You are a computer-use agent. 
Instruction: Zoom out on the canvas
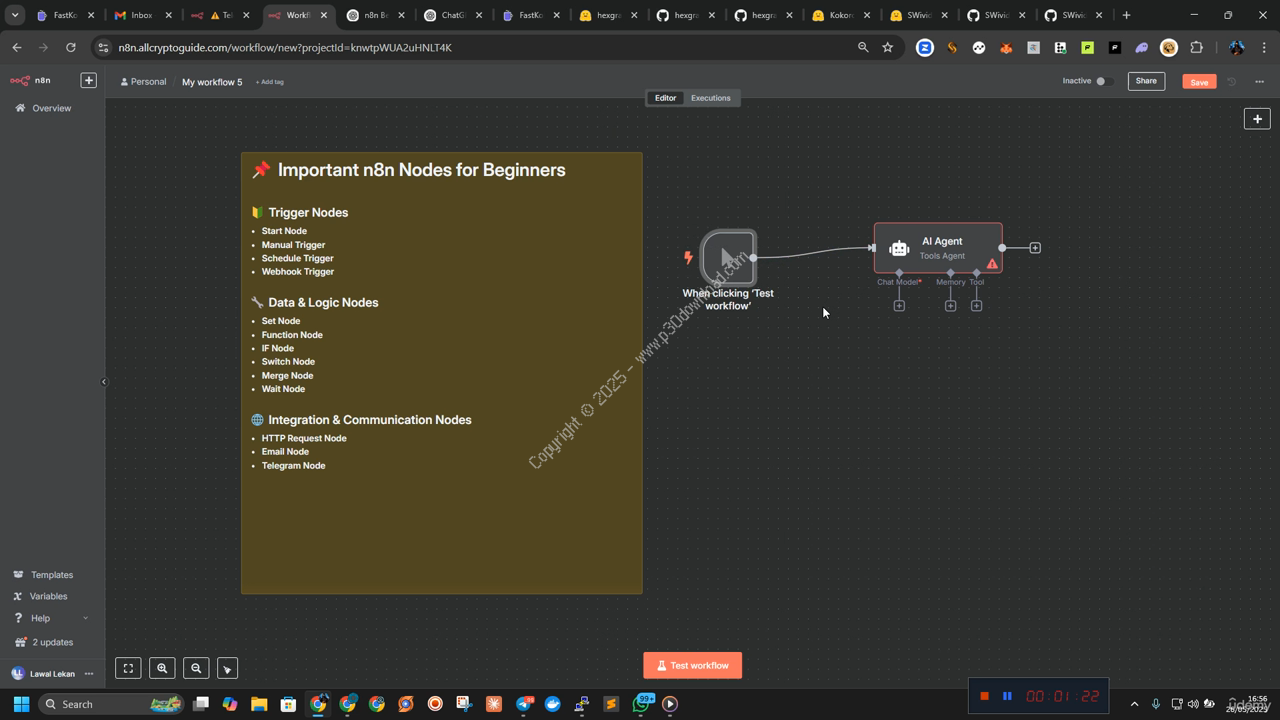point(196,668)
